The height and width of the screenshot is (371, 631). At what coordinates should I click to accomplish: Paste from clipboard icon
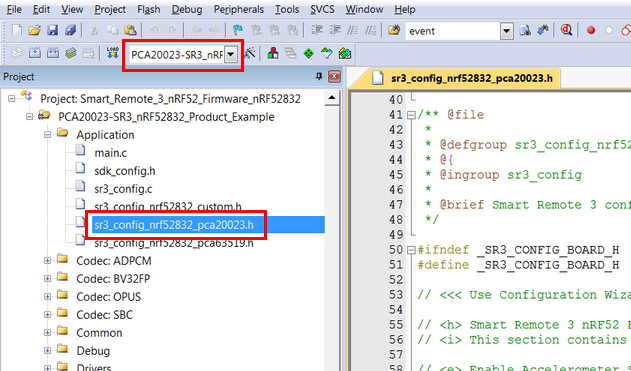tap(130, 30)
